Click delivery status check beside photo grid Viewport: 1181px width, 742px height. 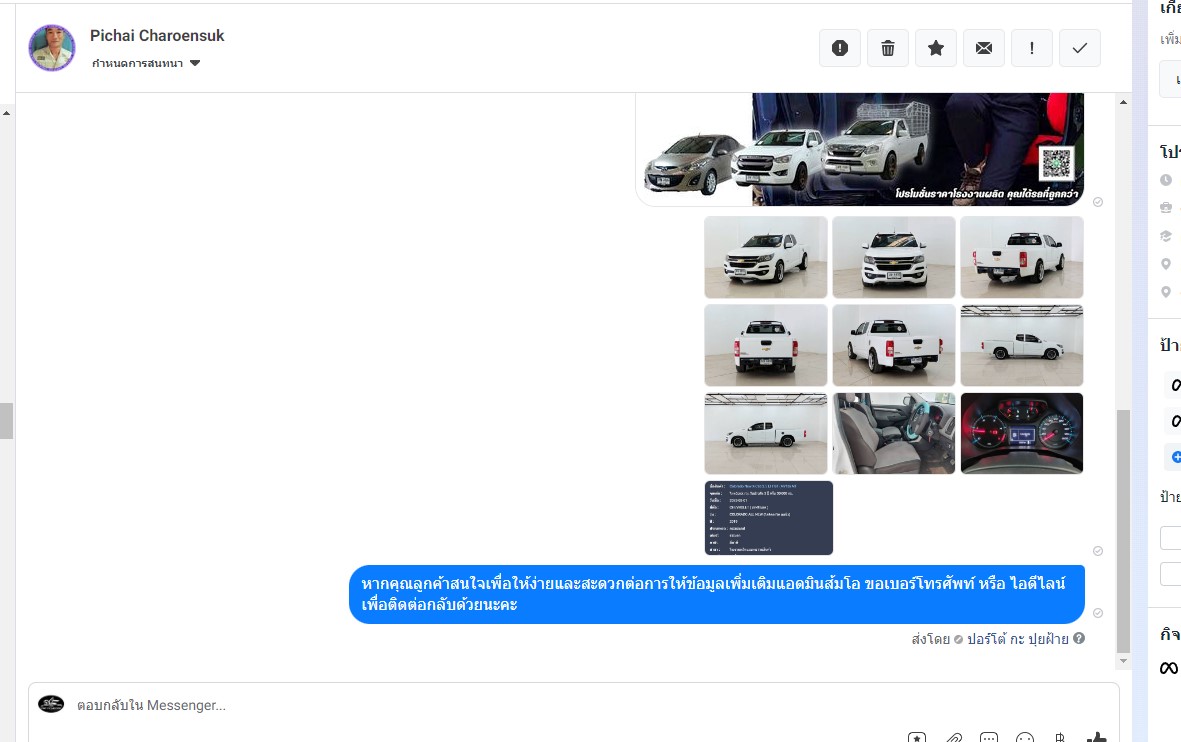(1098, 551)
